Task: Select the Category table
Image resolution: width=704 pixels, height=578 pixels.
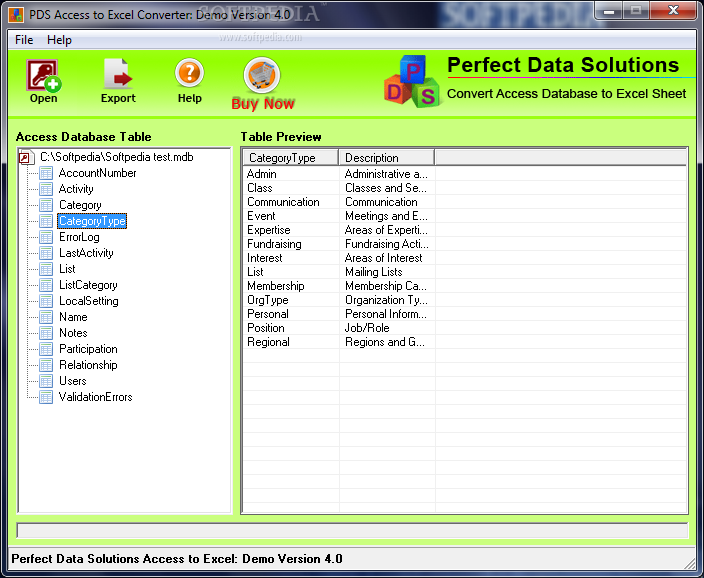Action: (80, 205)
